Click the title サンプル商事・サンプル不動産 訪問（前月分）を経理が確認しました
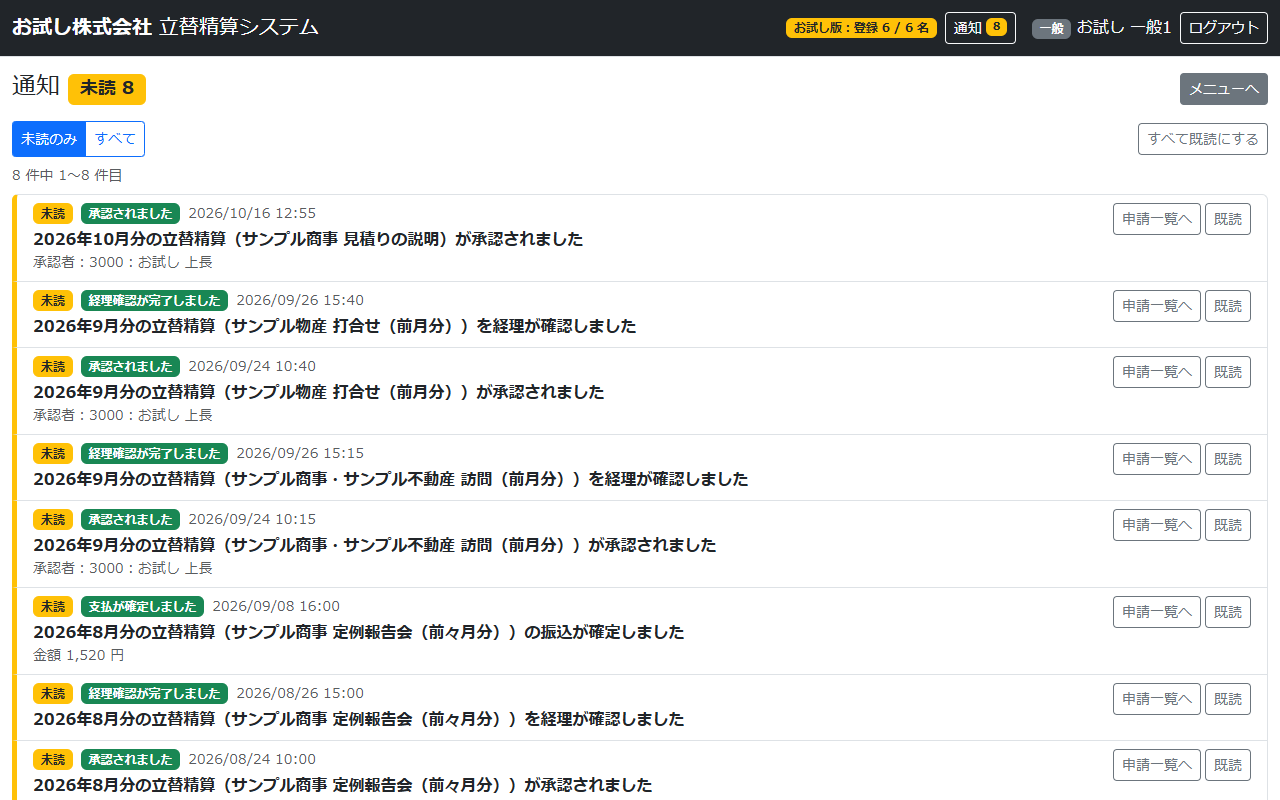The height and width of the screenshot is (800, 1280). [391, 479]
